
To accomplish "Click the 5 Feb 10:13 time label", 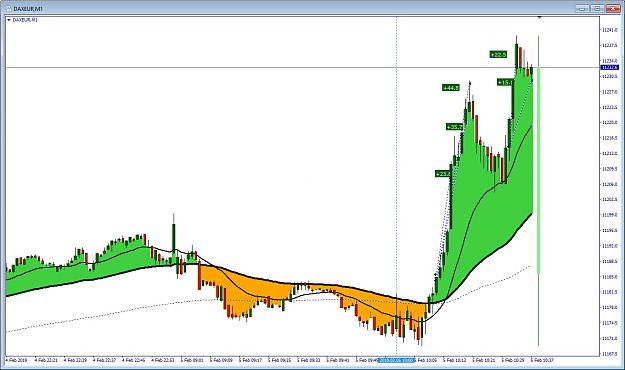I will pos(454,360).
